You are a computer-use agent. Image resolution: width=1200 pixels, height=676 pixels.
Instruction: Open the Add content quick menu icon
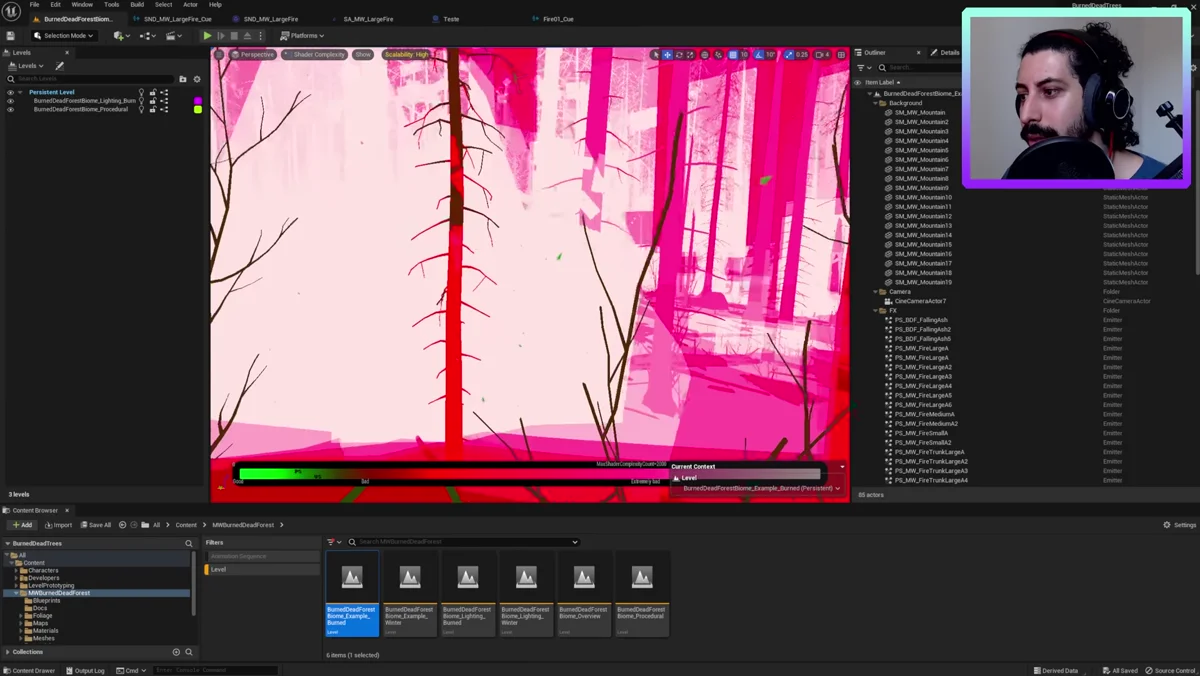coord(122,36)
